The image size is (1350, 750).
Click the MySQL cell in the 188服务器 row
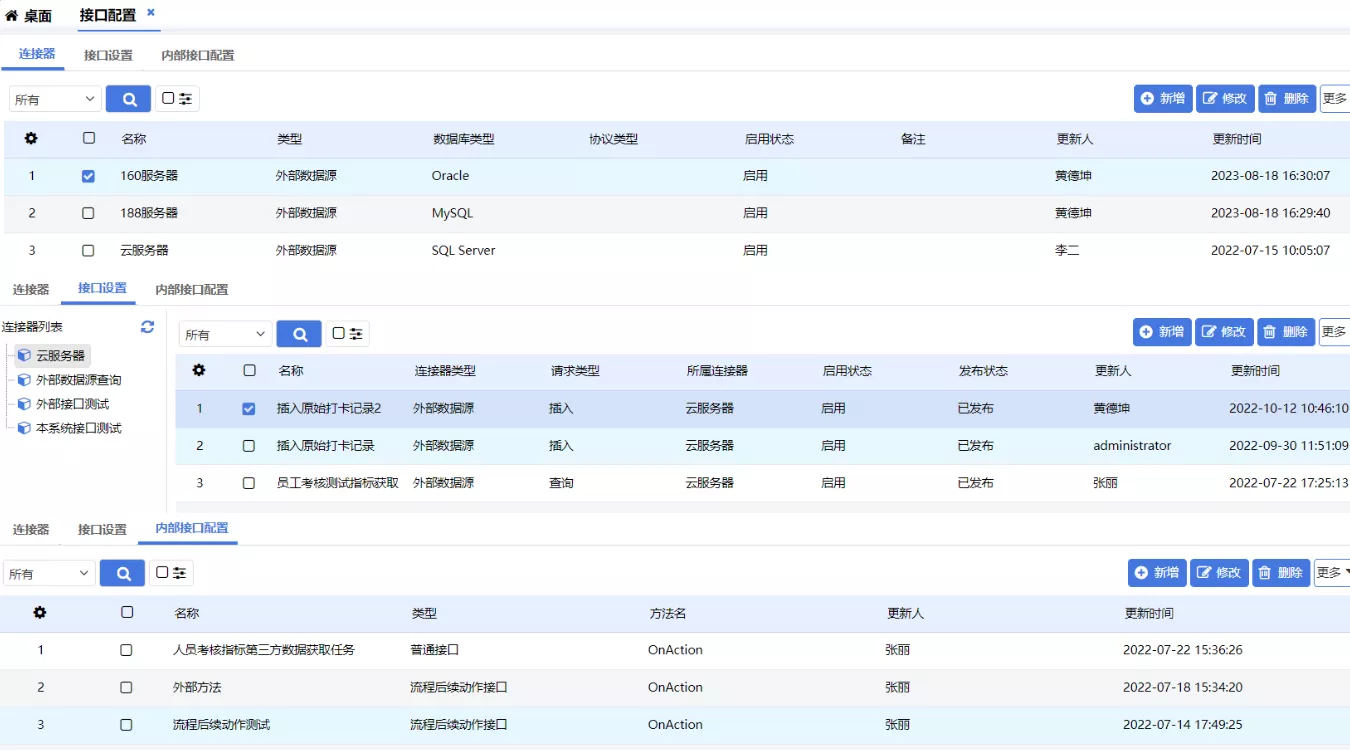[452, 213]
